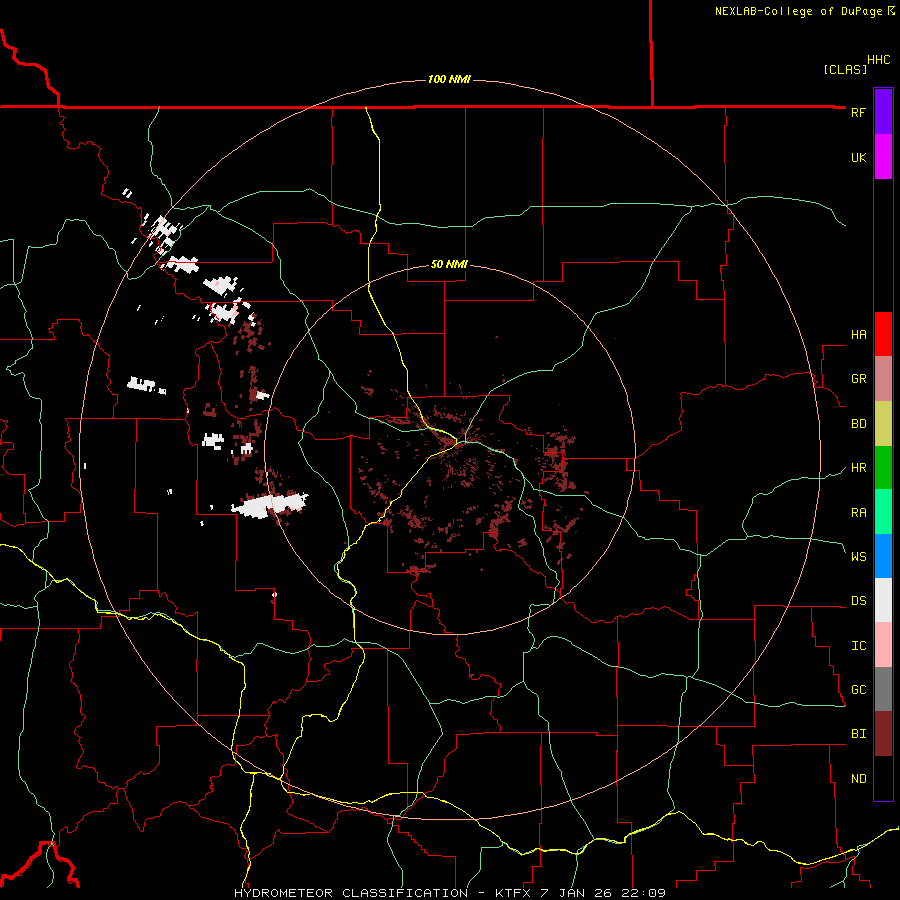Click the IC legend label
The image size is (900, 900).
[x=858, y=646]
